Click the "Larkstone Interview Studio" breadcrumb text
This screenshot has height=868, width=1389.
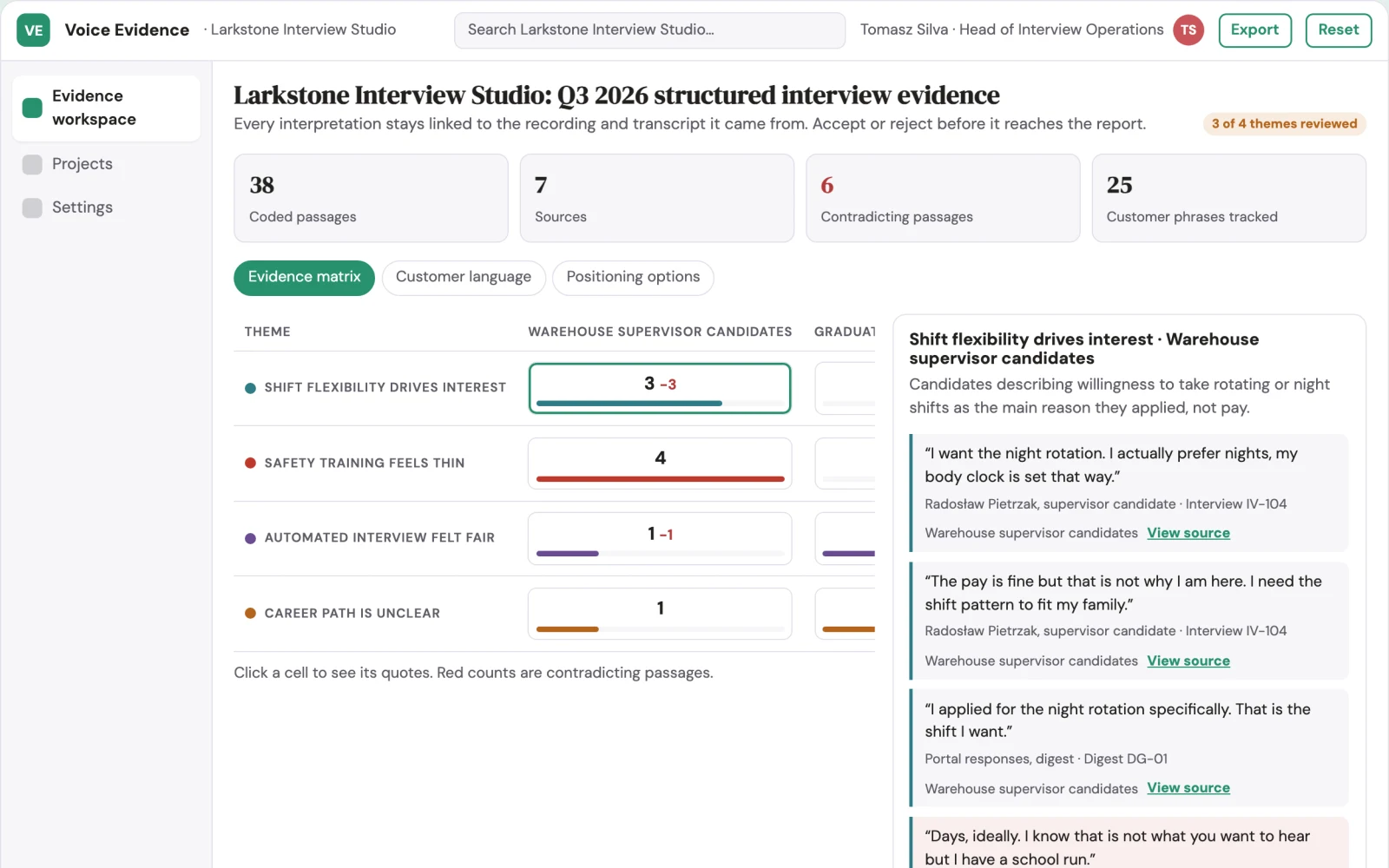coord(303,30)
